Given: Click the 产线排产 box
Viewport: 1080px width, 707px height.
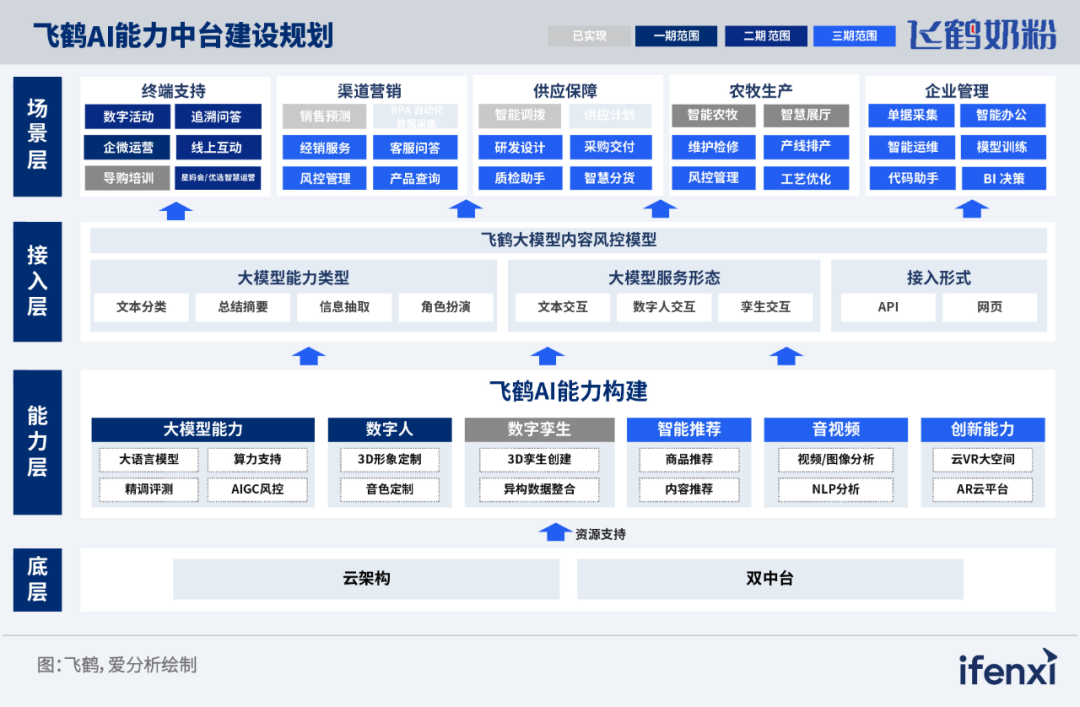Looking at the screenshot, I should pos(806,147).
